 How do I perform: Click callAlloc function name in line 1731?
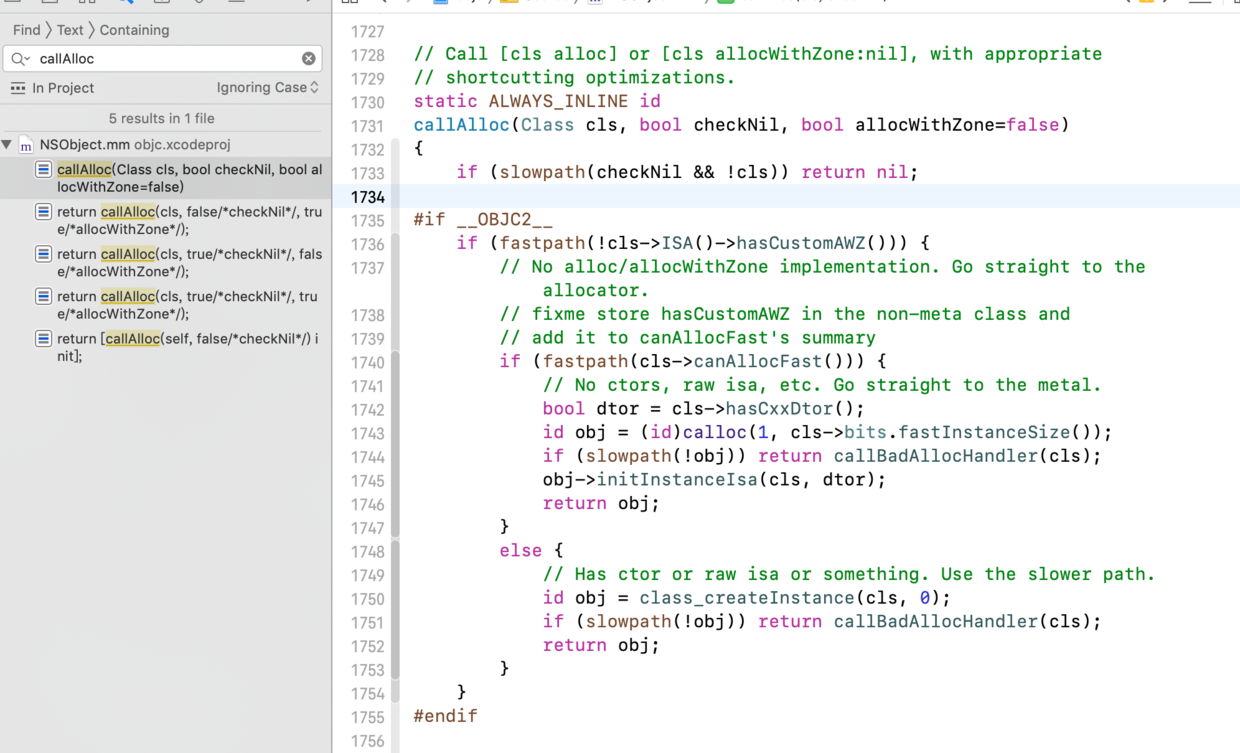(x=461, y=125)
